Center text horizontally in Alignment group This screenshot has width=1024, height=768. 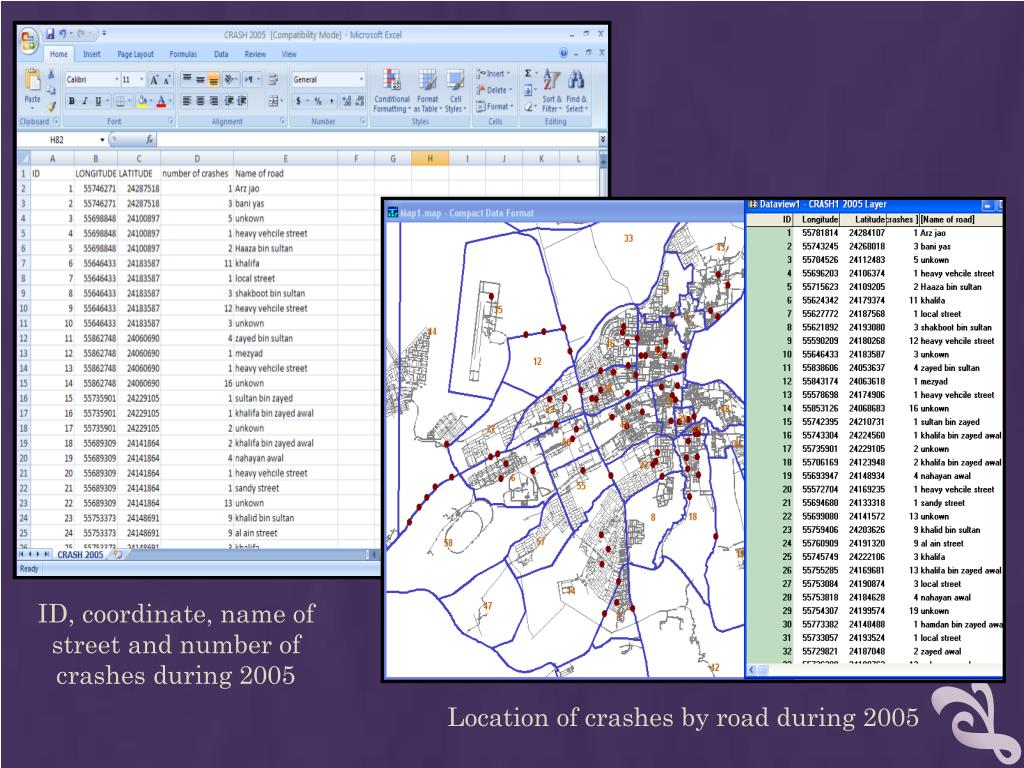(200, 101)
